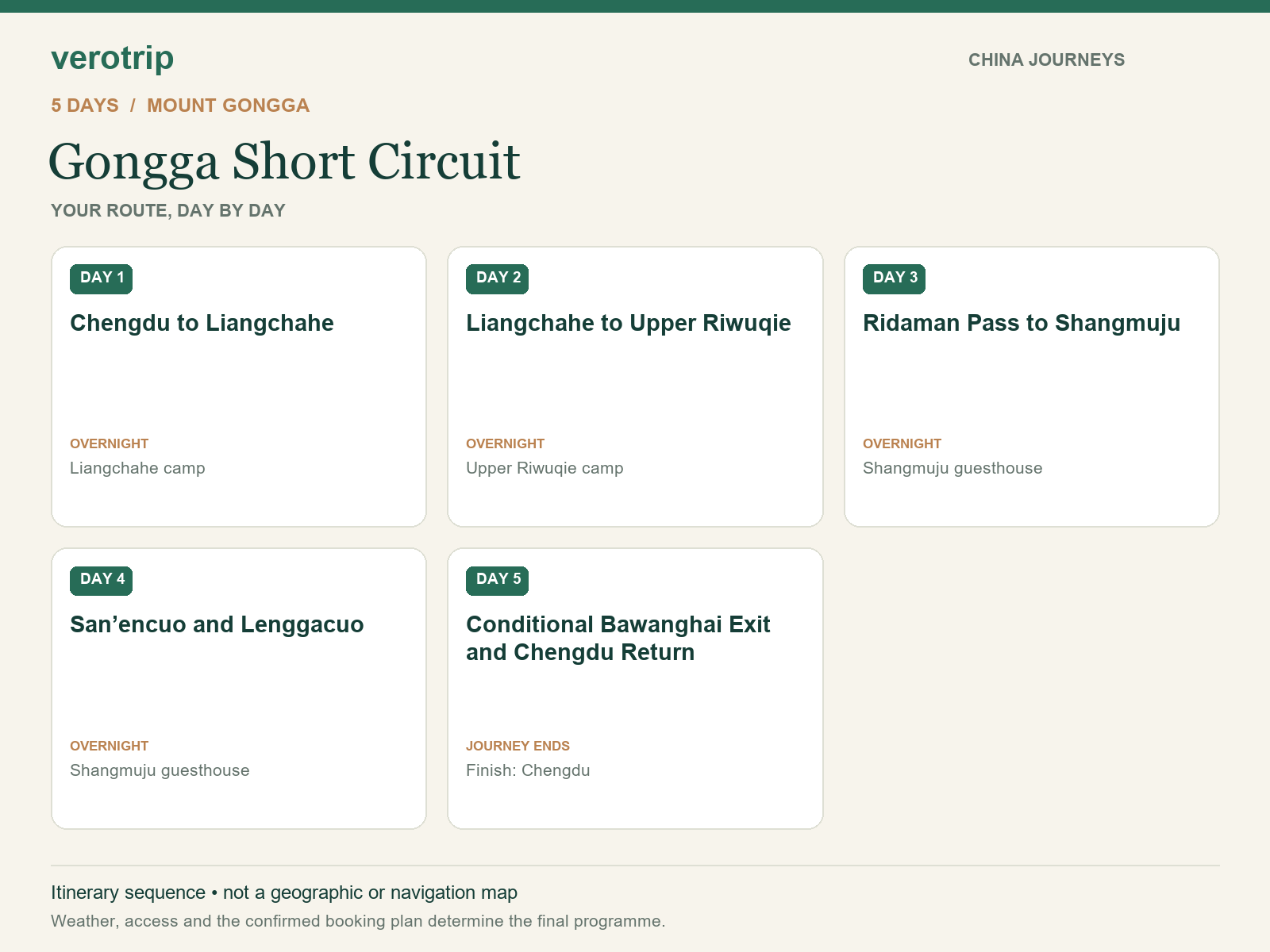Click Shangmuju guesthouse in Day 3 card
The height and width of the screenshot is (952, 1270).
(952, 468)
